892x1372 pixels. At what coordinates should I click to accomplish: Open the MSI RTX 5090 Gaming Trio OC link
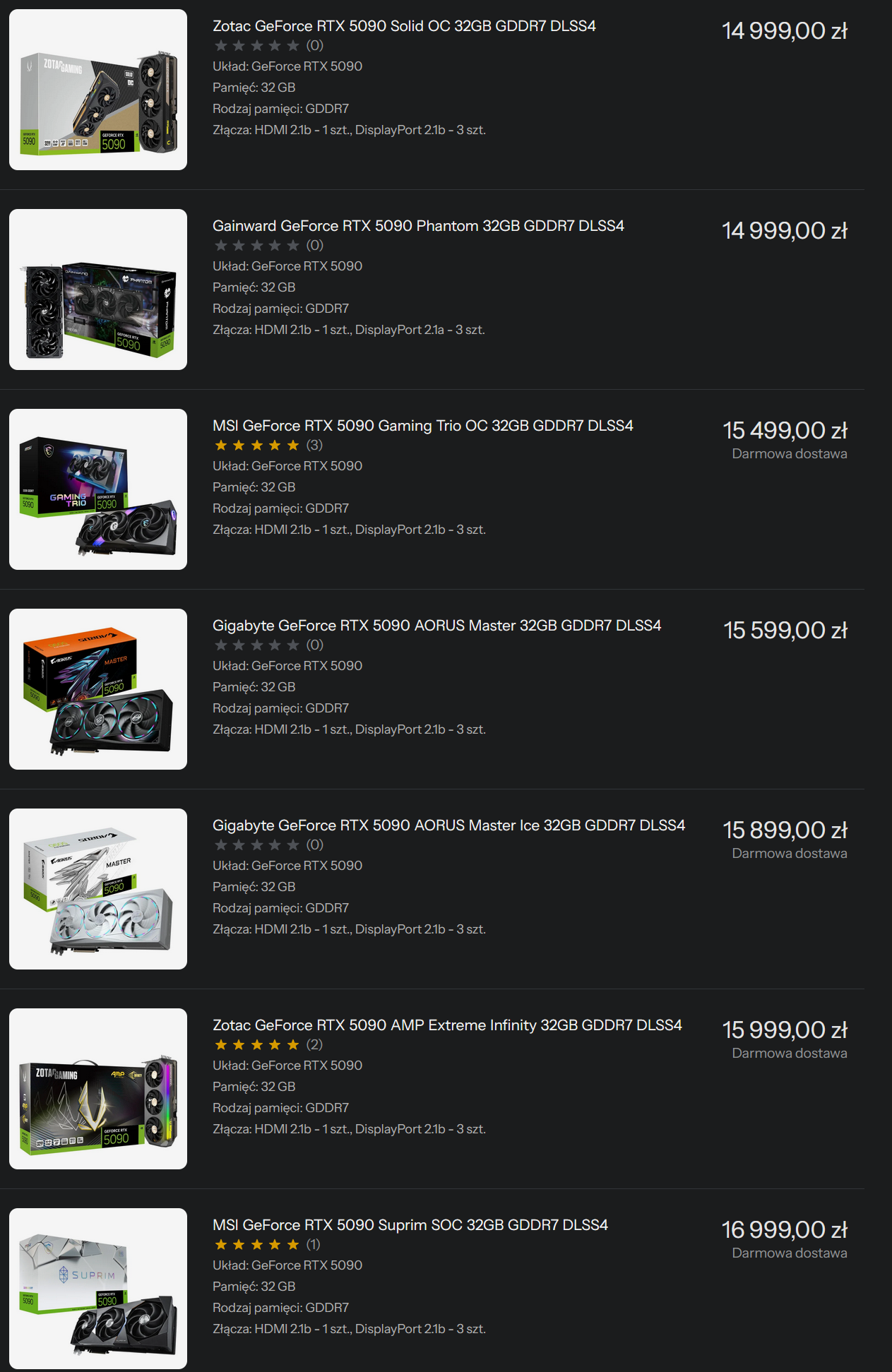click(423, 426)
